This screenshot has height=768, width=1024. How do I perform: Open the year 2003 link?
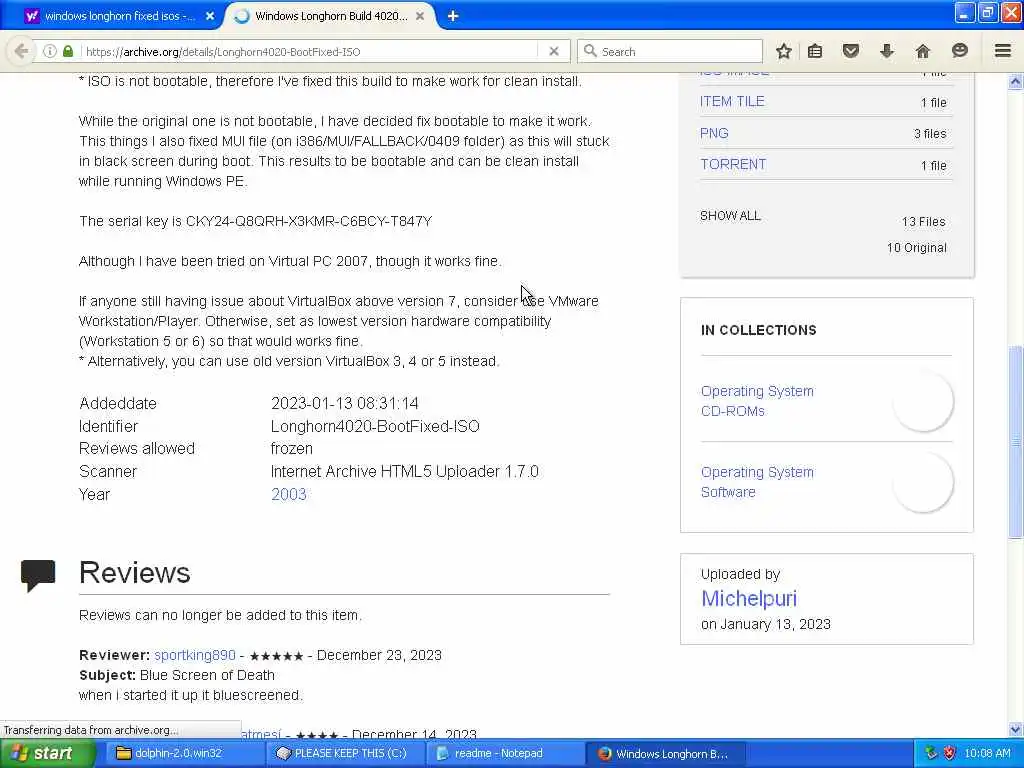click(x=289, y=494)
